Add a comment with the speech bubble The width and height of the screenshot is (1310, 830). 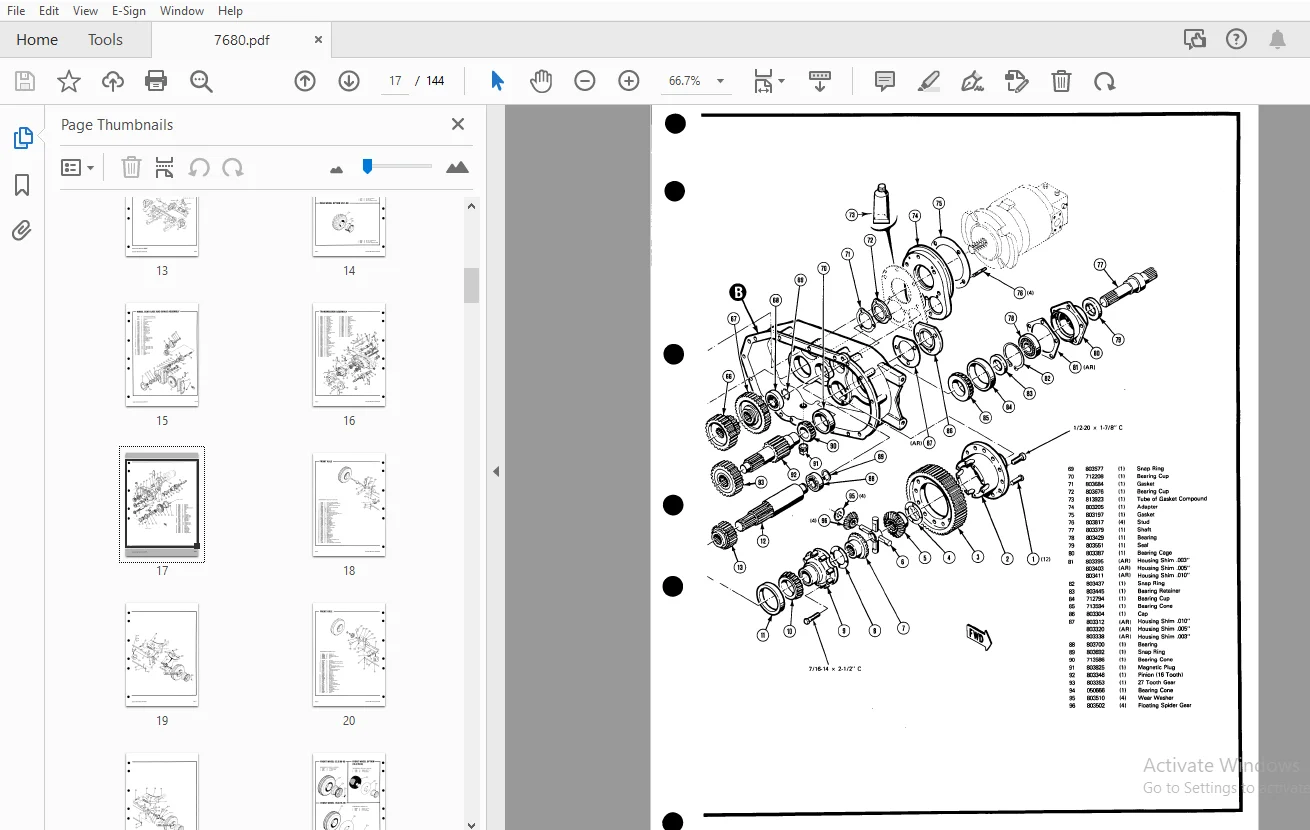[x=885, y=81]
